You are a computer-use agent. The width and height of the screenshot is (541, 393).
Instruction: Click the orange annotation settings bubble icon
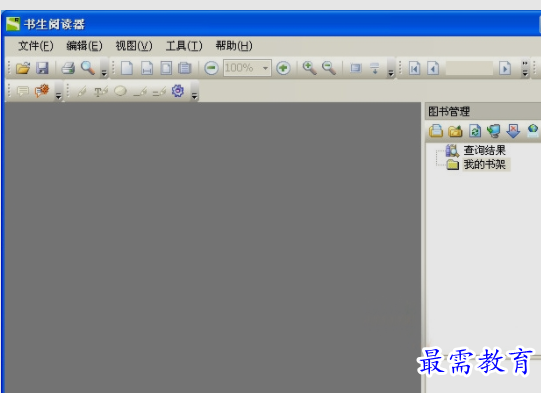tap(42, 91)
